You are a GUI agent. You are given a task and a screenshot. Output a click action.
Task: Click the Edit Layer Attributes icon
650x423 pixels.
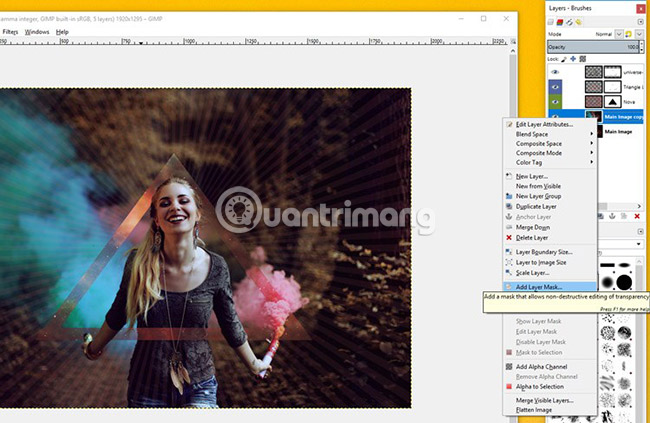[x=508, y=124]
